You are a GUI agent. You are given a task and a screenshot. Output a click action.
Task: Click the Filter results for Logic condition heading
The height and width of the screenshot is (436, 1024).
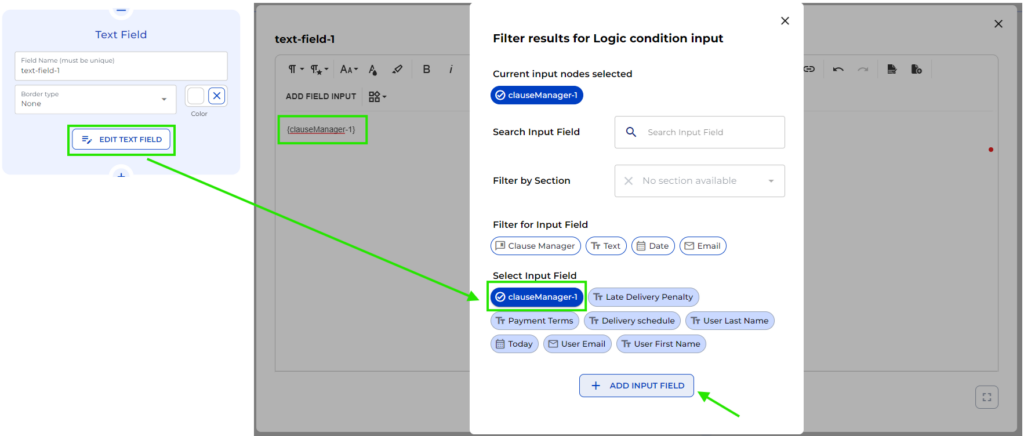607,39
